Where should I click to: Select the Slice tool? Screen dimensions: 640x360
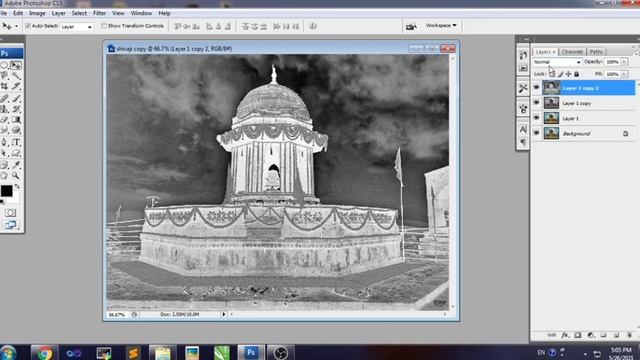click(16, 86)
